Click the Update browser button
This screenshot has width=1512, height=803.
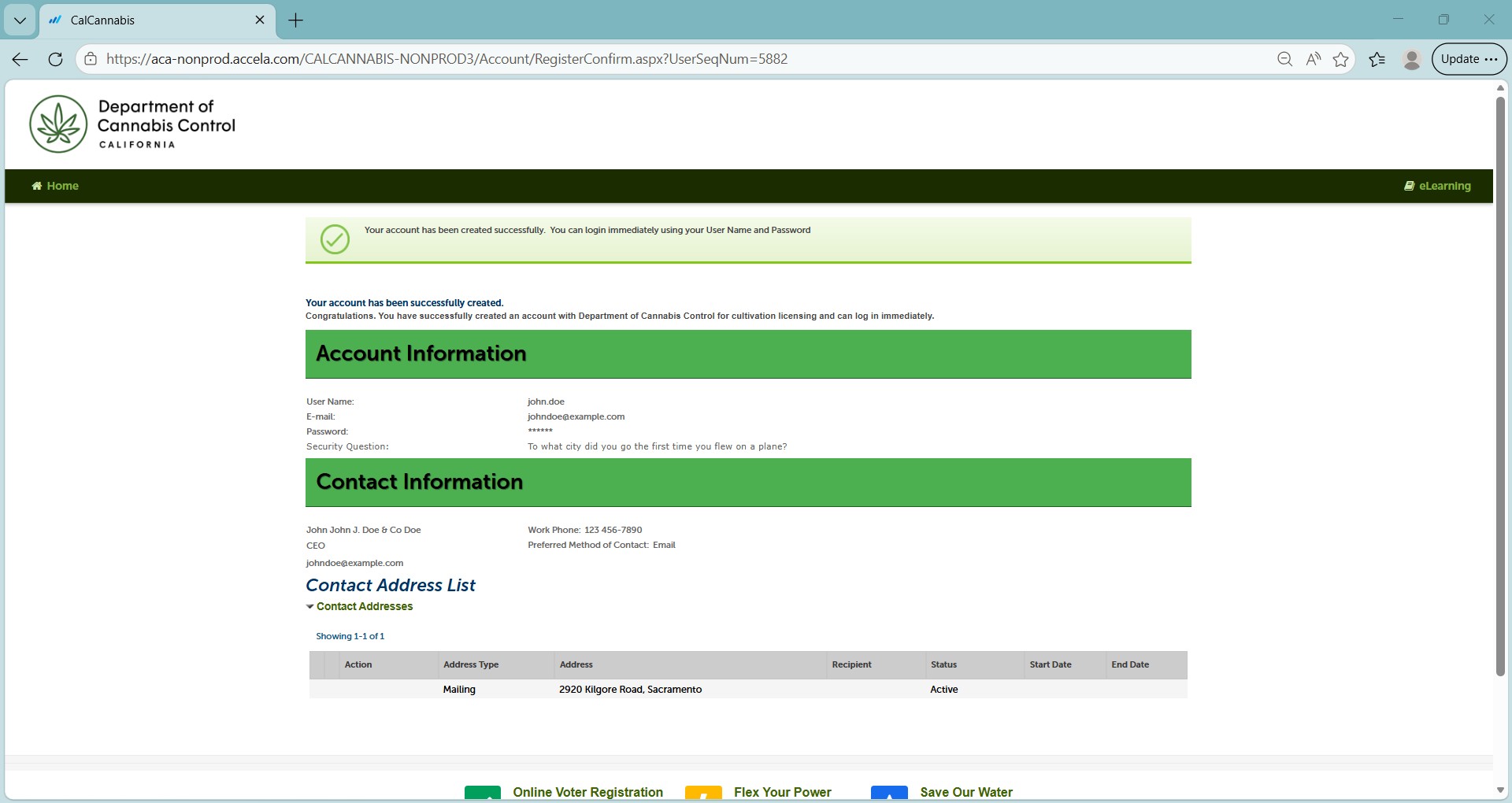[x=1469, y=59]
